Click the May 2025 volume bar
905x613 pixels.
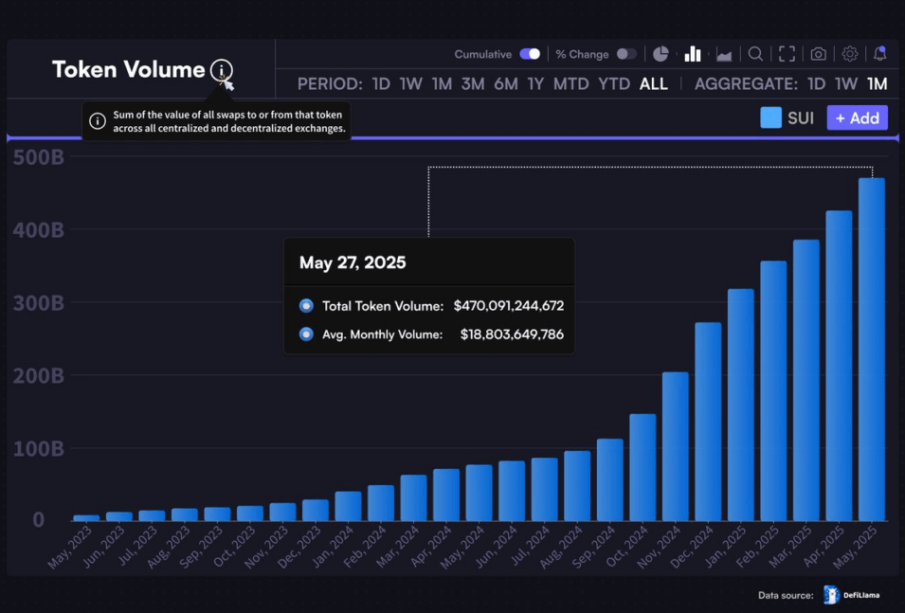(871, 350)
